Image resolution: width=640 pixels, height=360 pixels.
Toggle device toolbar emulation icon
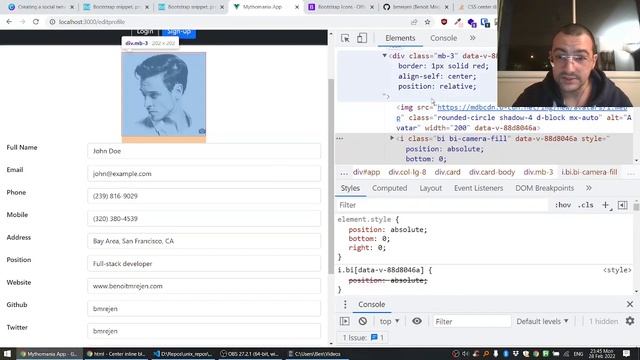pyautogui.click(x=362, y=38)
